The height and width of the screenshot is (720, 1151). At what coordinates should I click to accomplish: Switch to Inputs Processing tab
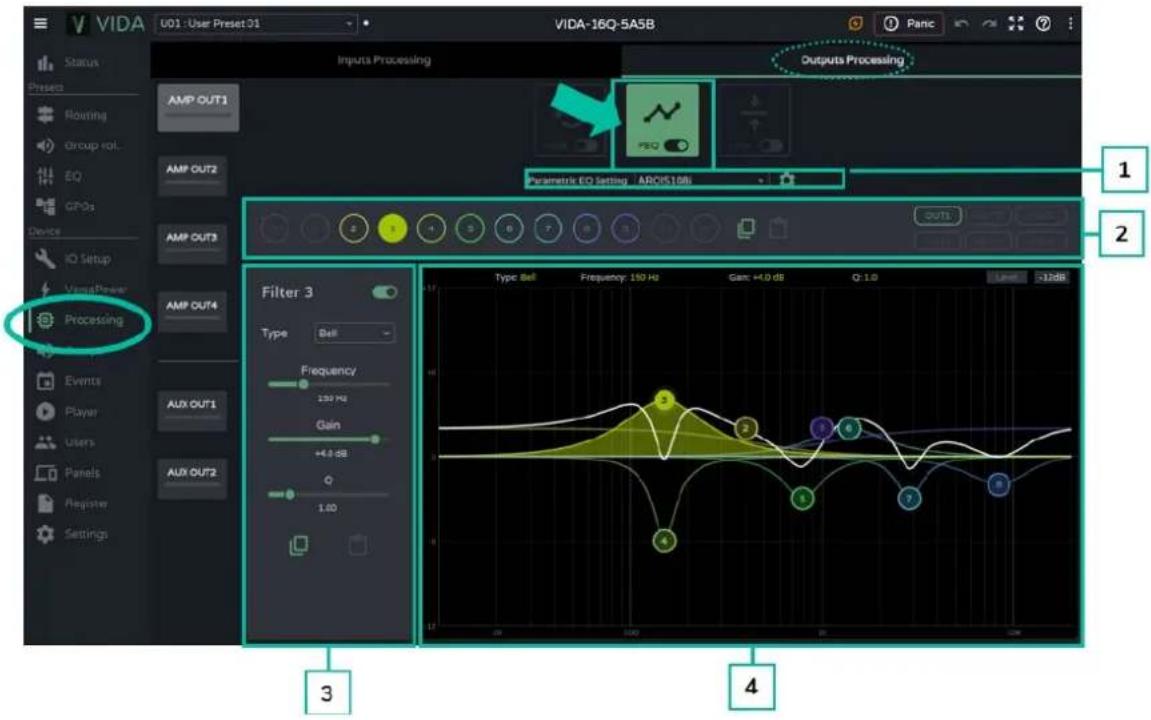(384, 60)
